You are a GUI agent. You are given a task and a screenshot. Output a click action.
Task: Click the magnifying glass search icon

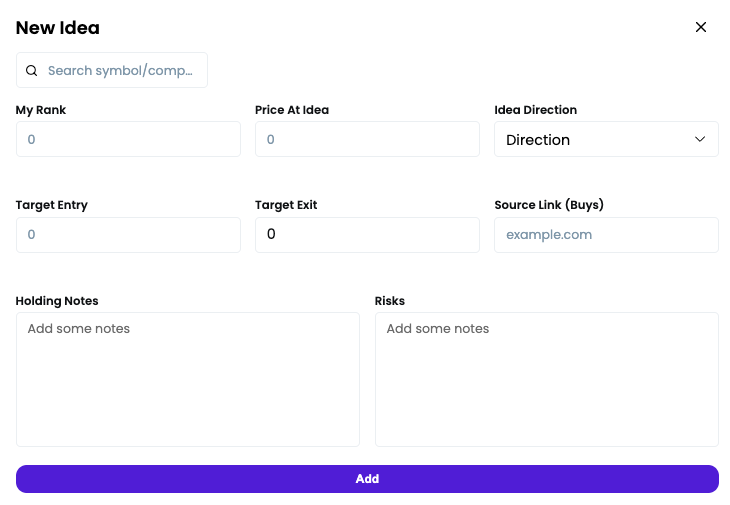(32, 71)
